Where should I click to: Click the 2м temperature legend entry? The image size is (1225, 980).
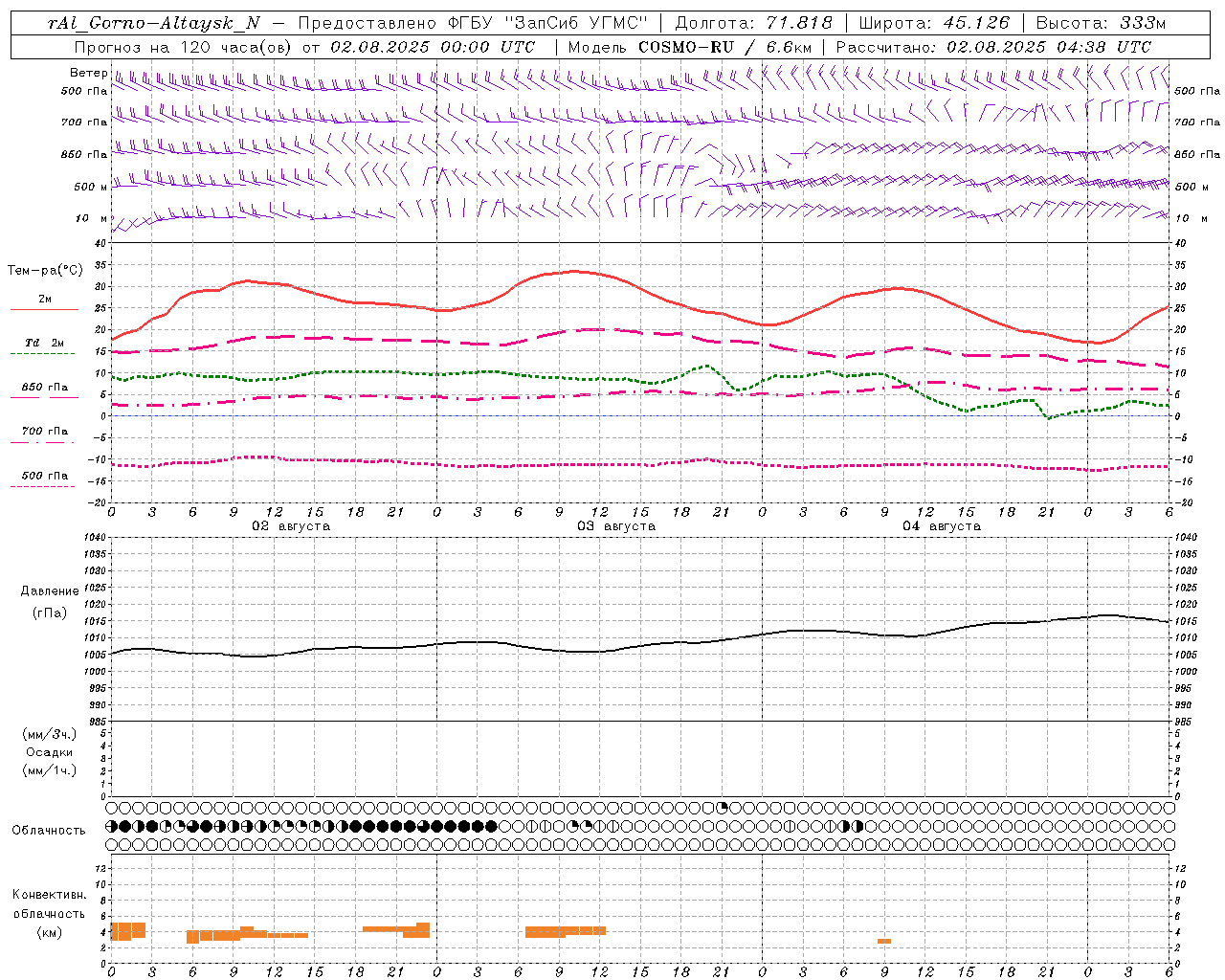pyautogui.click(x=45, y=299)
